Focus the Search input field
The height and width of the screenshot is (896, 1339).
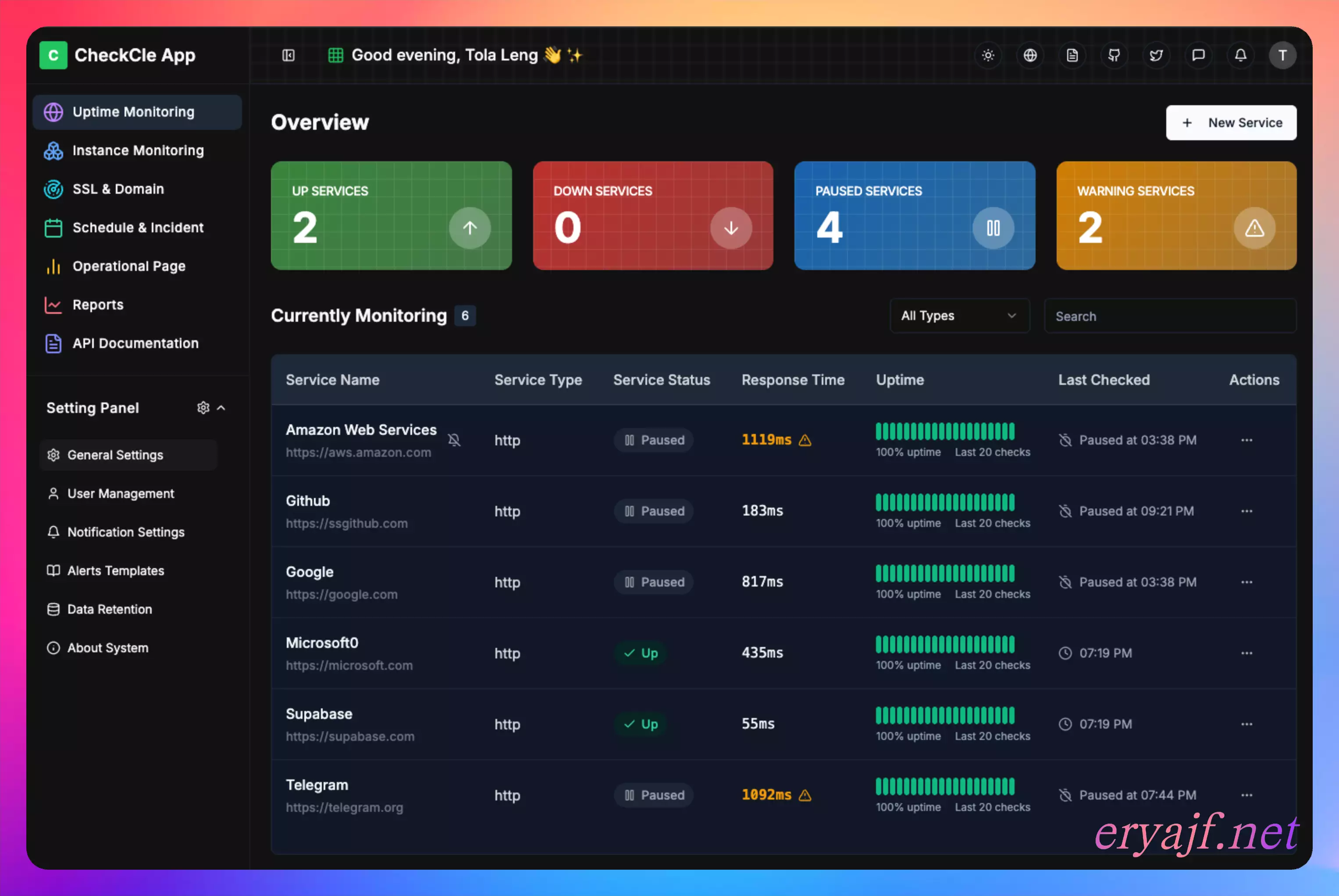(1170, 316)
